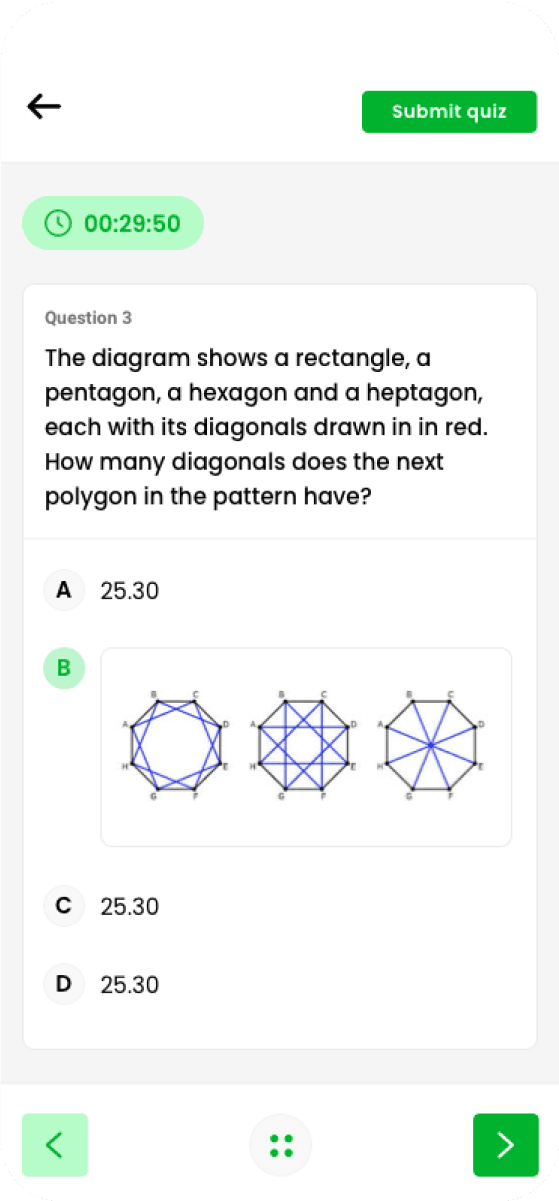The height and width of the screenshot is (1201, 559).
Task: Go to the next question arrow
Action: (505, 1145)
